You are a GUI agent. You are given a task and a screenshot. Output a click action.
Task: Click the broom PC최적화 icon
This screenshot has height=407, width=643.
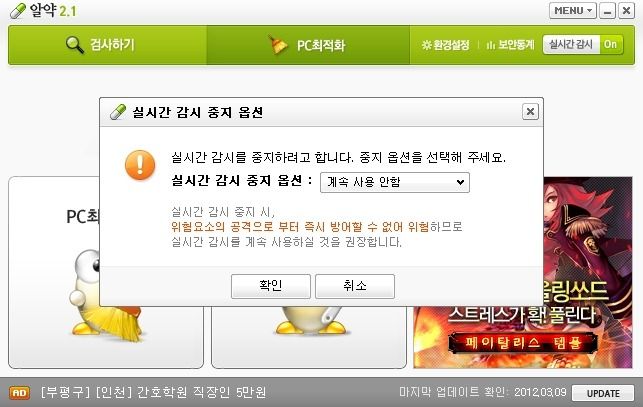[278, 44]
